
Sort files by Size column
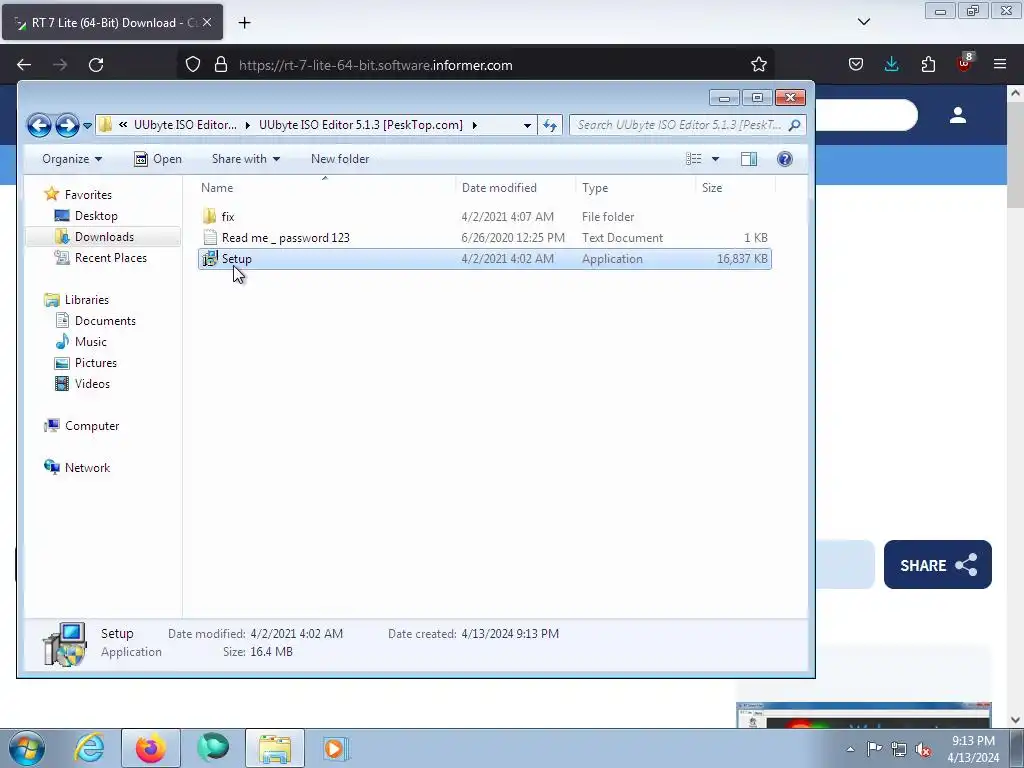[735, 187]
